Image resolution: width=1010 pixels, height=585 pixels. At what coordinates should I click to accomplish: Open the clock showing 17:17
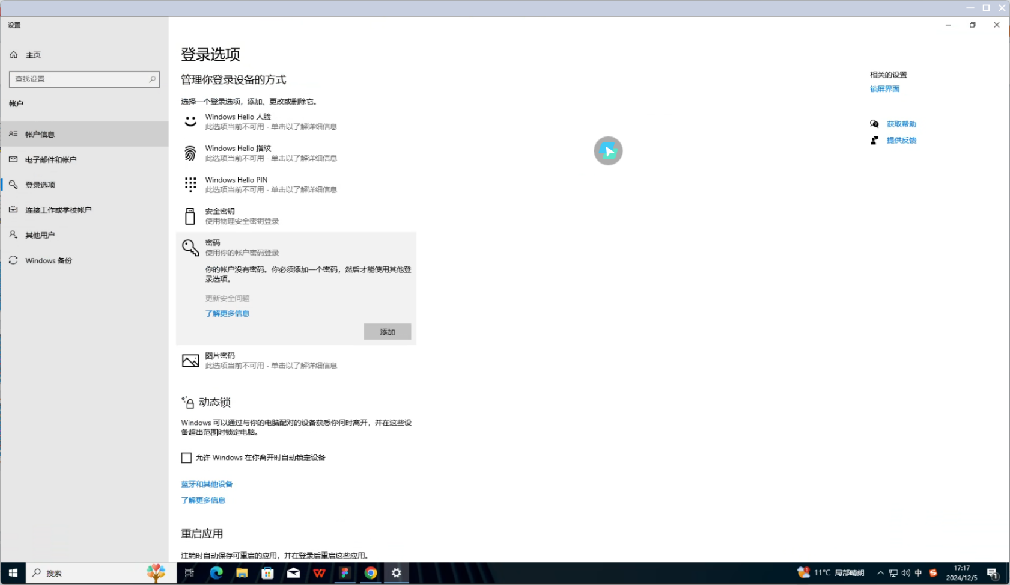[962, 573]
